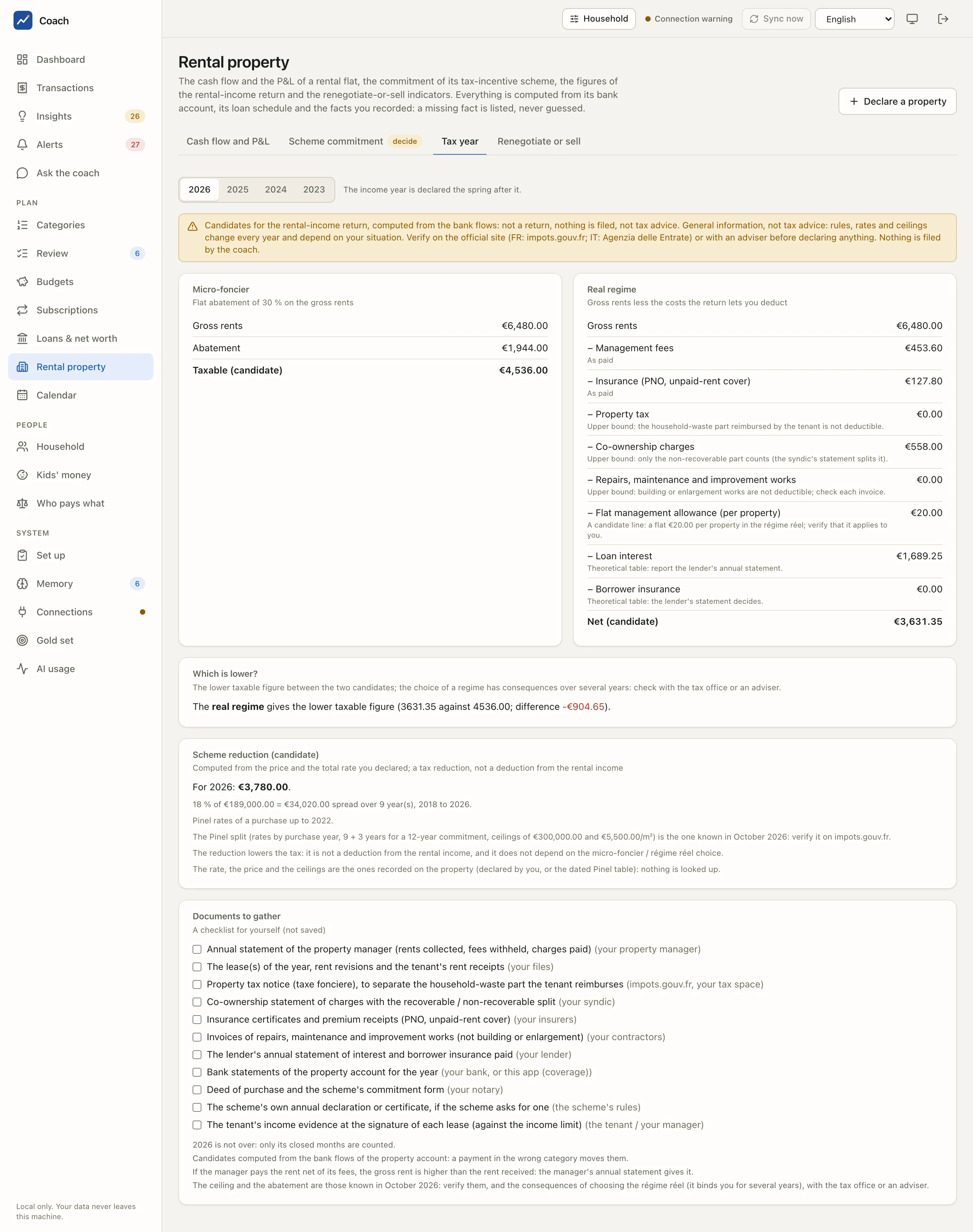This screenshot has width=973, height=1232.
Task: Open the Subscriptions repeat-arrows icon
Action: (22, 310)
